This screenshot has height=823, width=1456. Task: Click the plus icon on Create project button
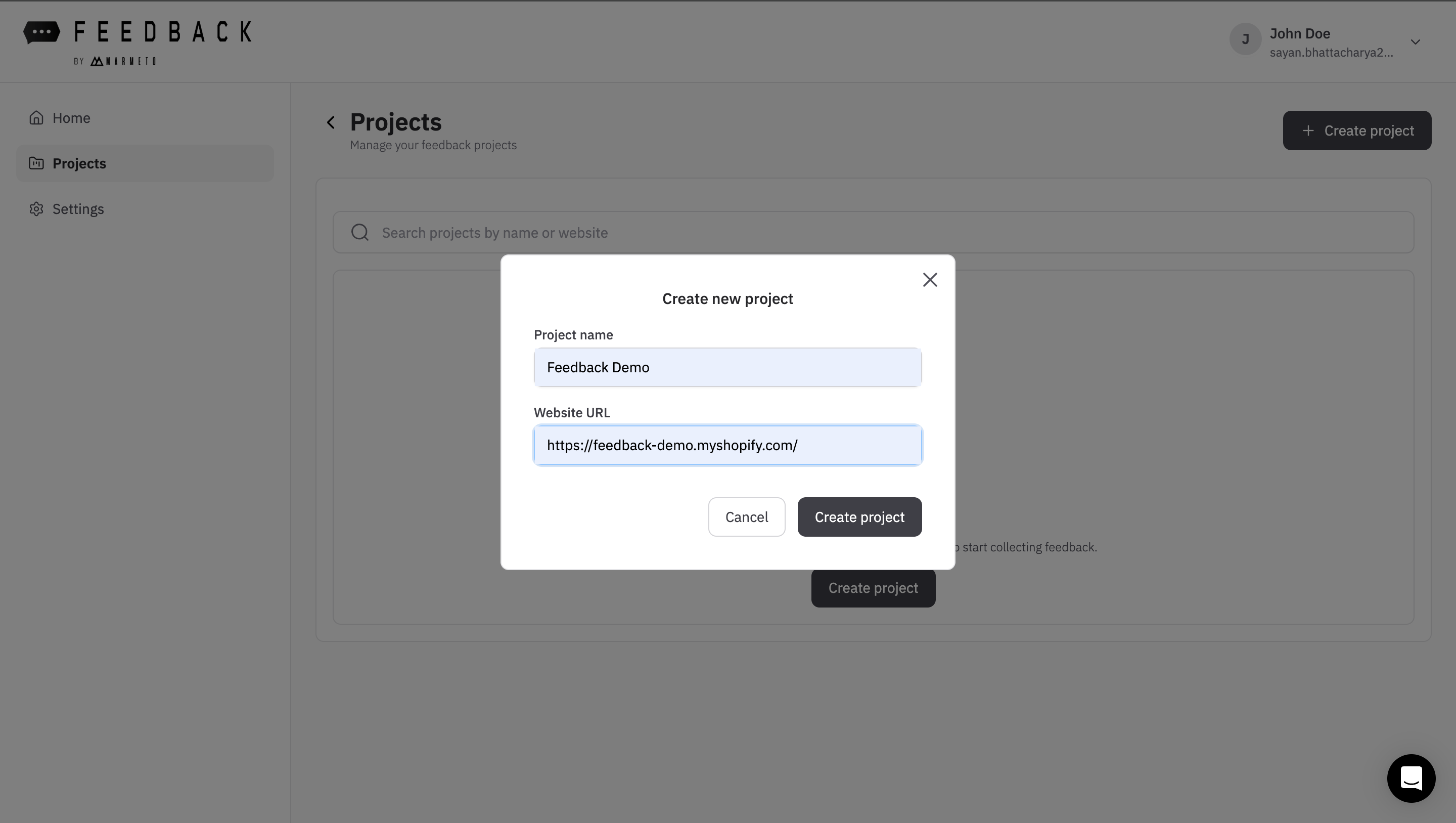[1308, 130]
